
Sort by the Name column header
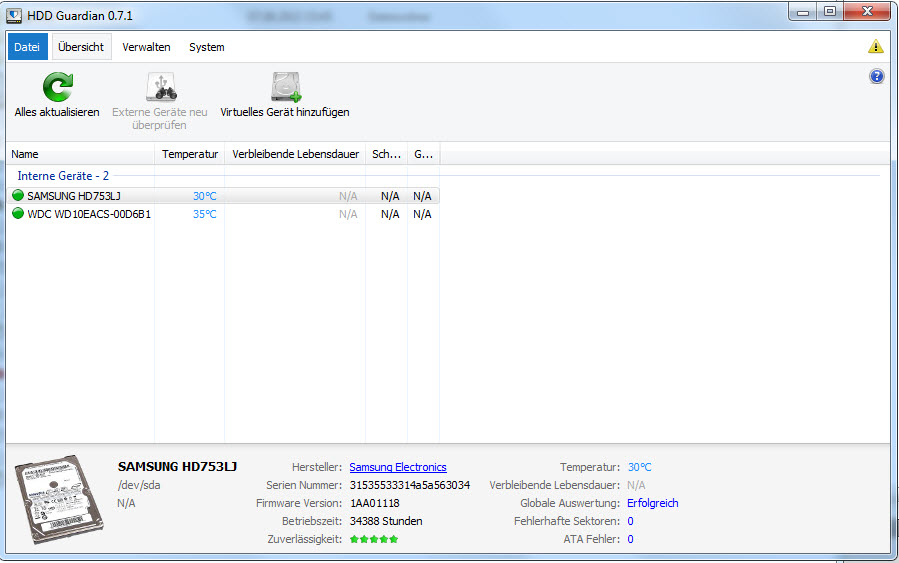tap(80, 154)
